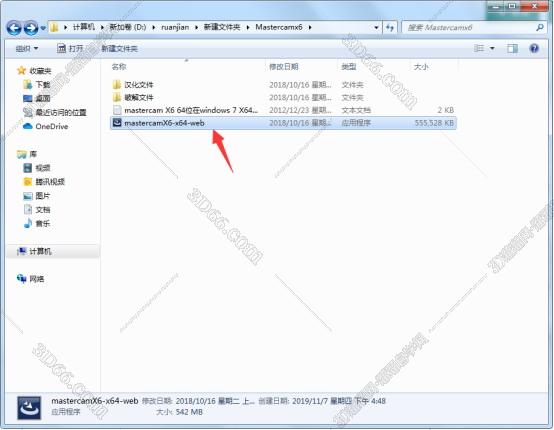Select Mastercamx6 in the address path
This screenshot has width=554, height=430.
point(279,27)
